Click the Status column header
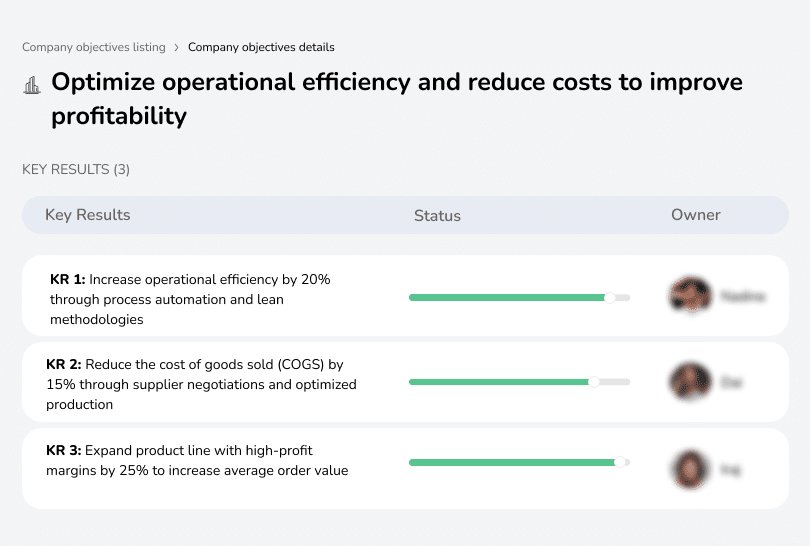 437,216
